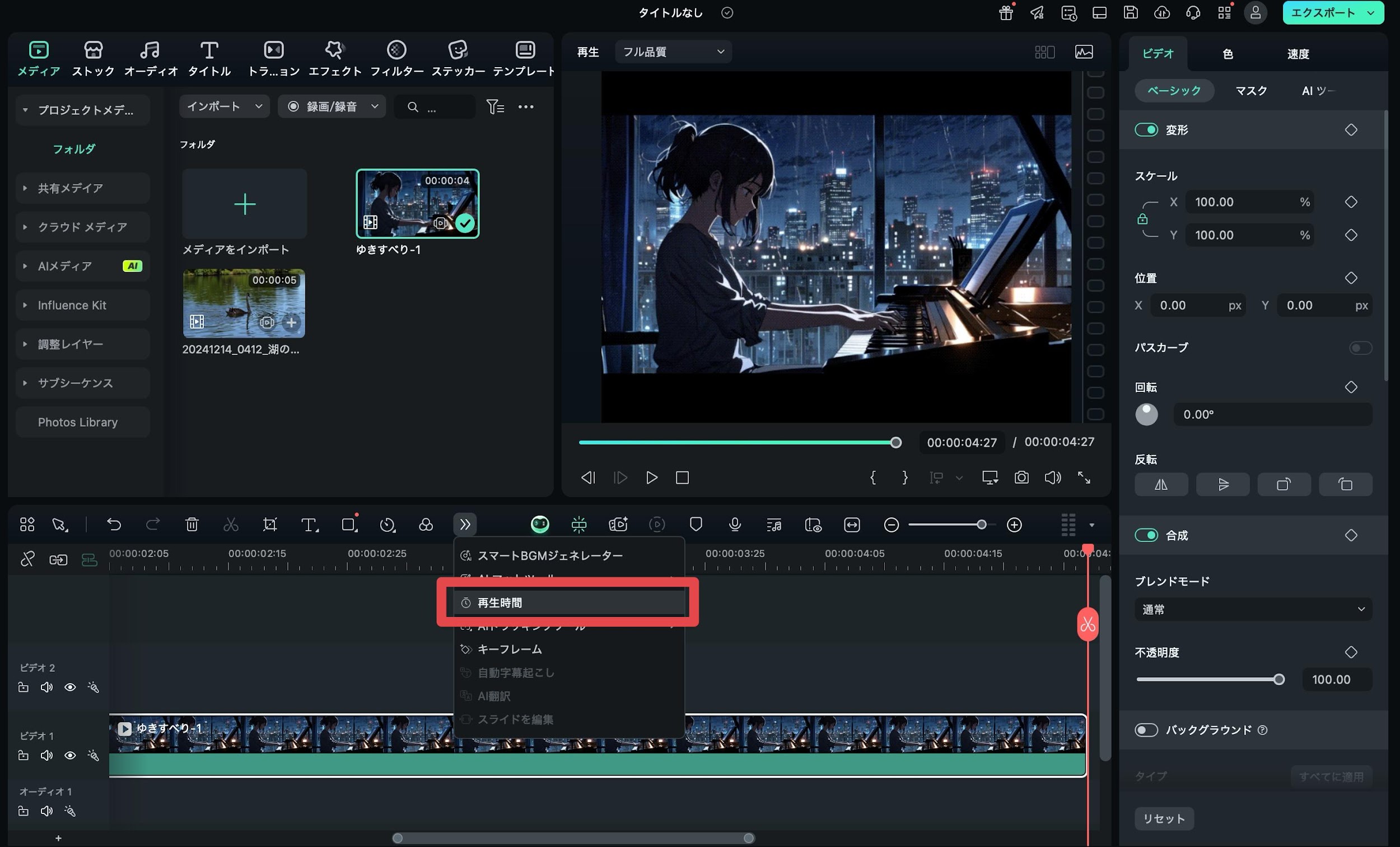1400x847 pixels.
Task: Click the color overlapping circles icon
Action: (x=426, y=525)
